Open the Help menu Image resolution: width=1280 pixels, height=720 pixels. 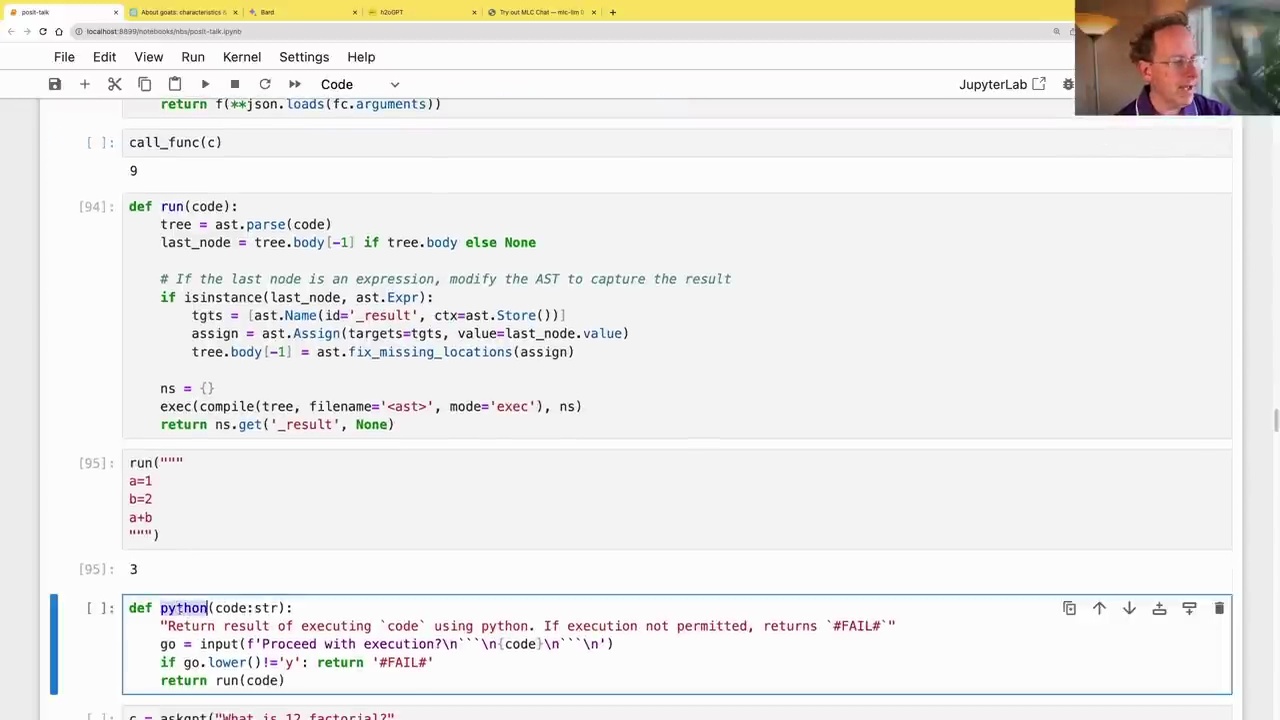(x=361, y=57)
